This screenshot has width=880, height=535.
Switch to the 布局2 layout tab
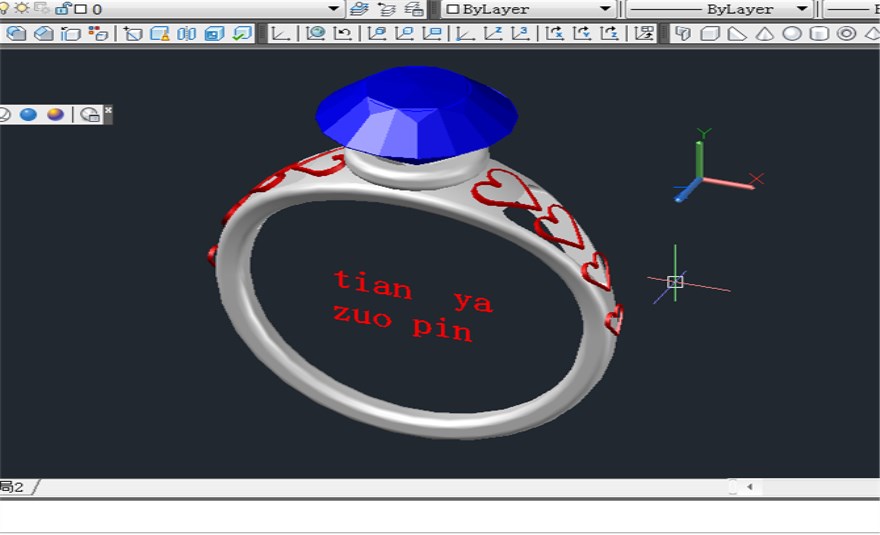tap(14, 487)
